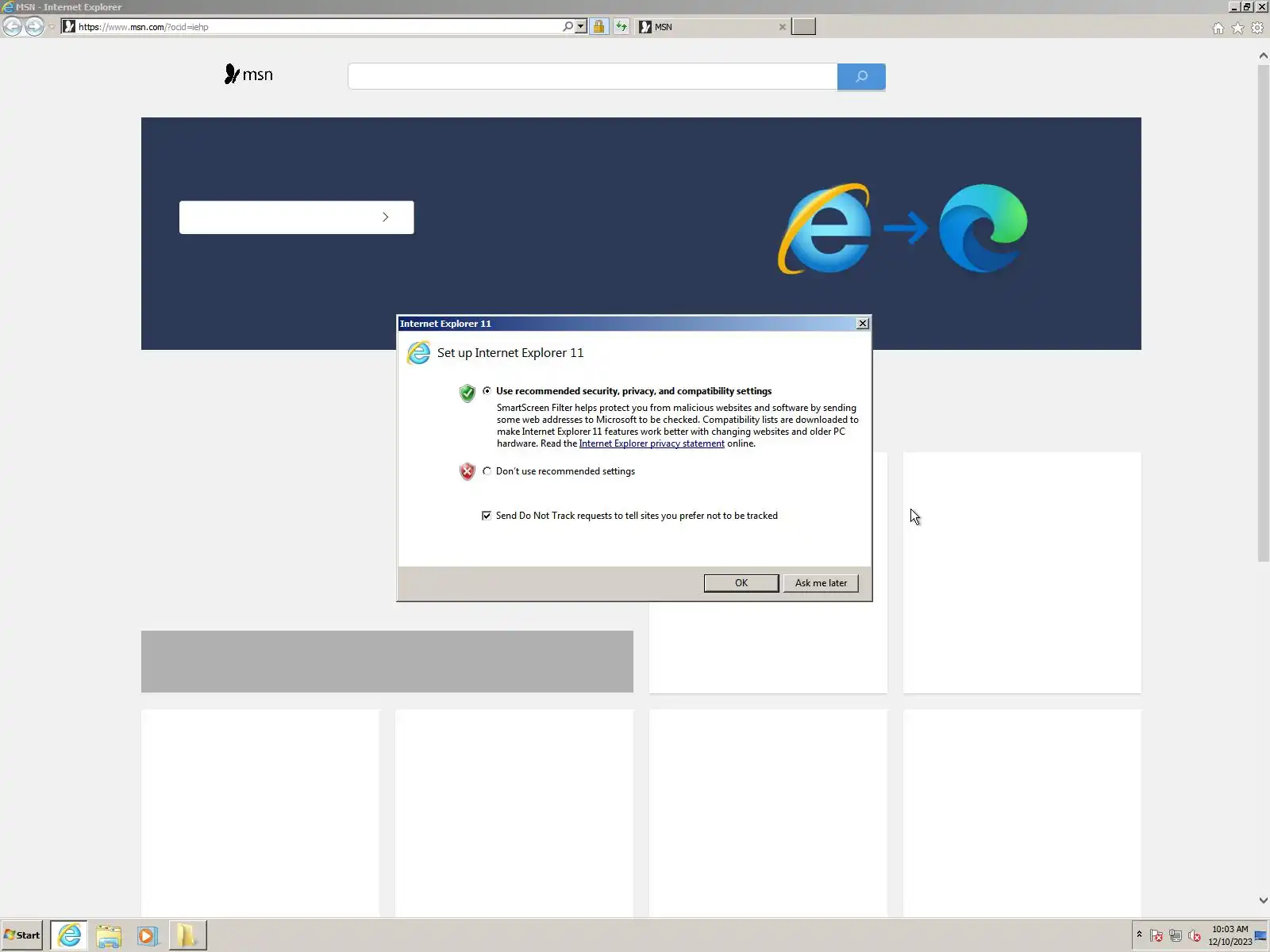
Task: Select the MSN browser tab
Action: 710,26
